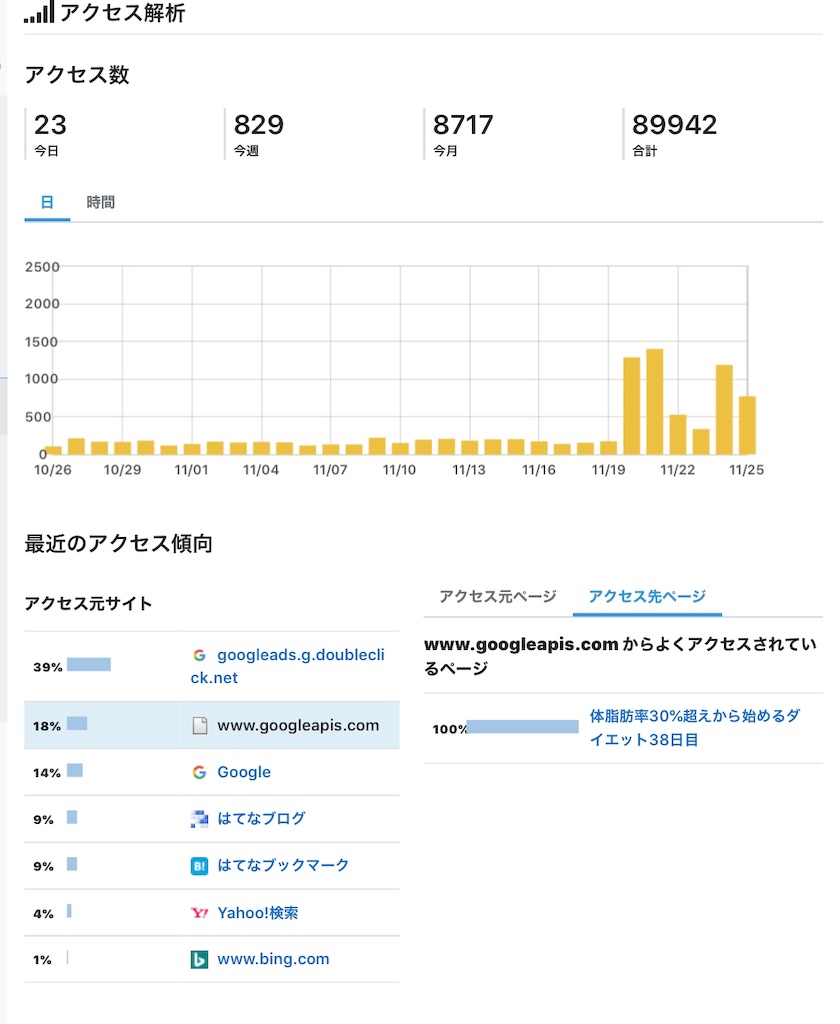Click the Google G icon beside Google

[199, 773]
